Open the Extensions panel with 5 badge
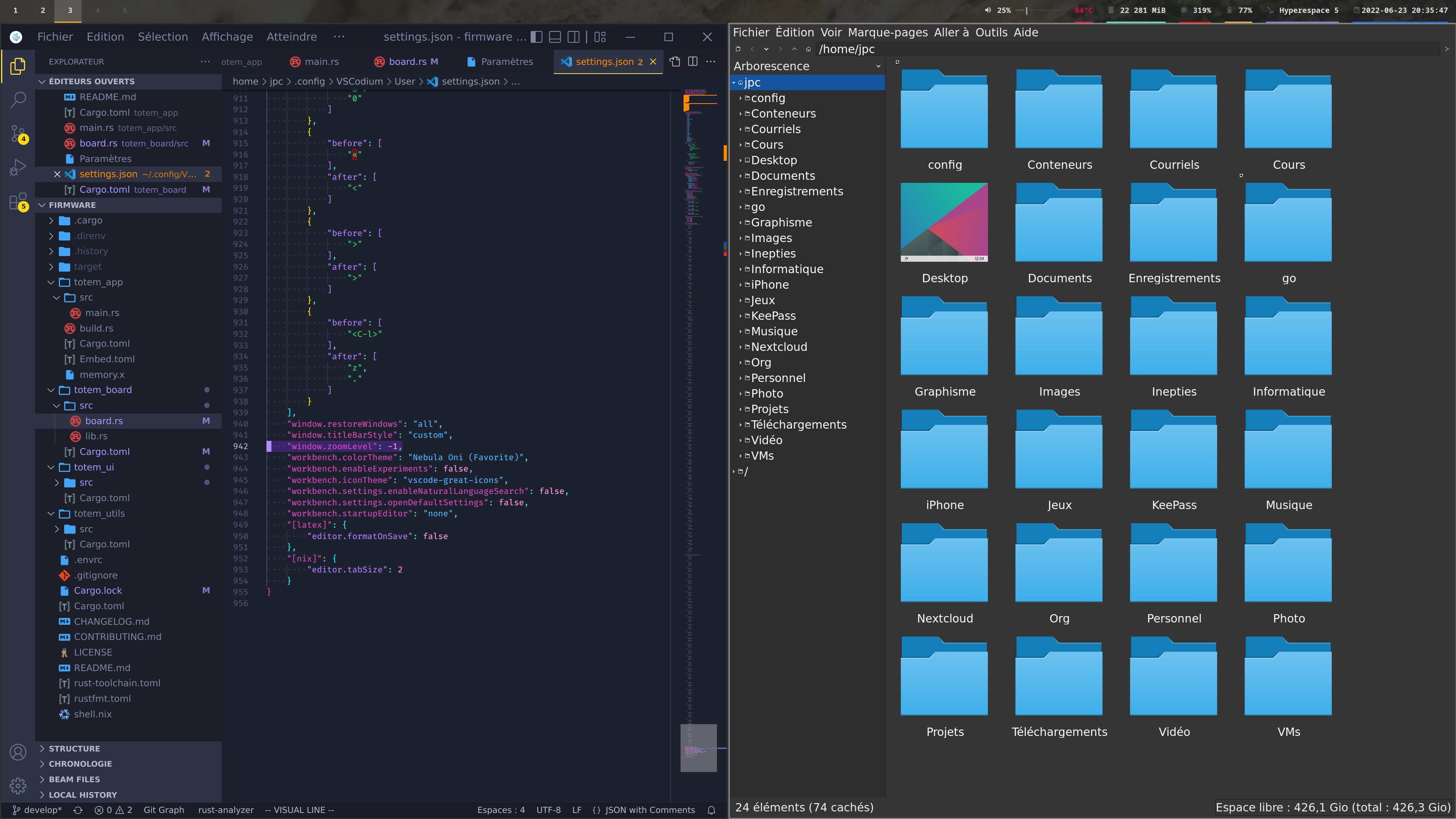The image size is (1456, 819). click(x=17, y=201)
